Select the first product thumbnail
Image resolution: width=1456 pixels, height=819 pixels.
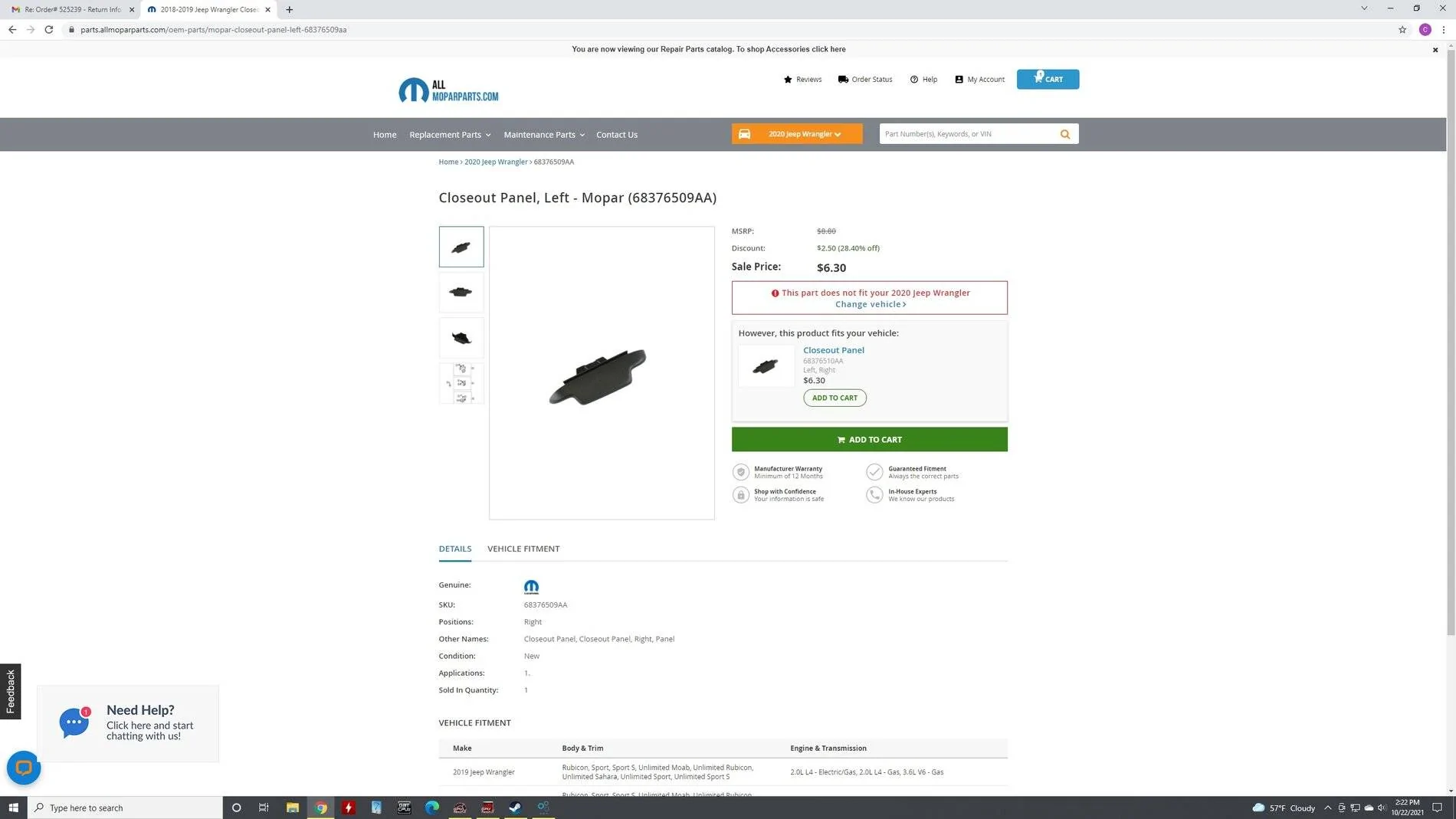click(461, 247)
